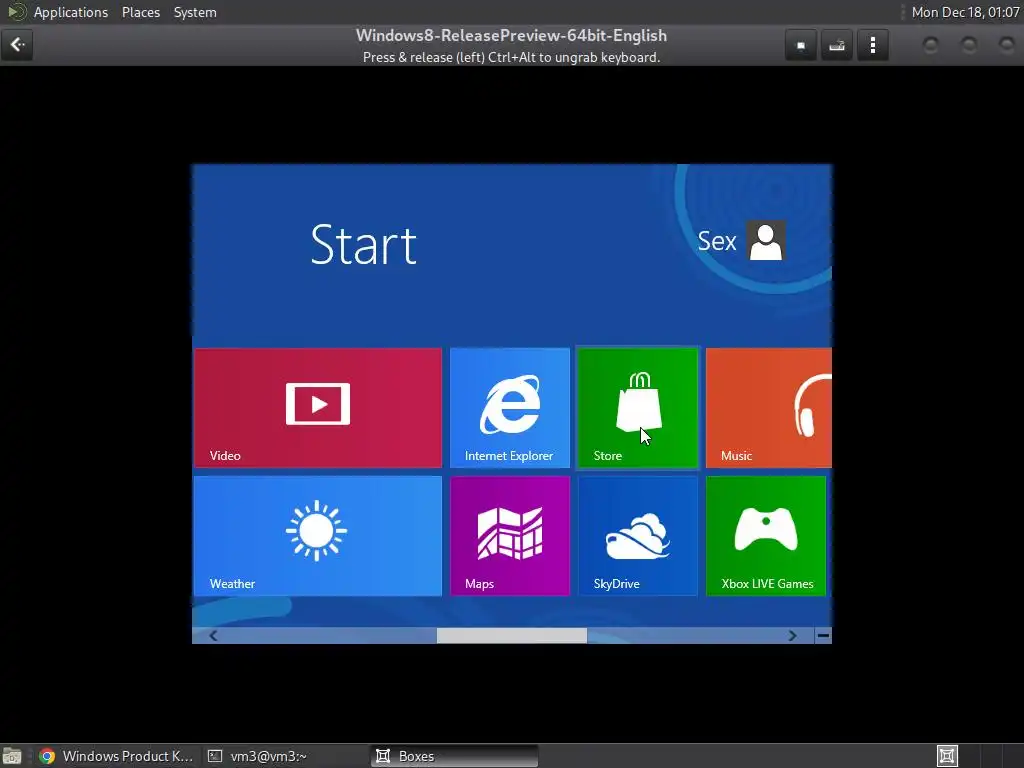Click workspace switcher icon in bottom panel
The image size is (1024, 768).
tap(947, 756)
